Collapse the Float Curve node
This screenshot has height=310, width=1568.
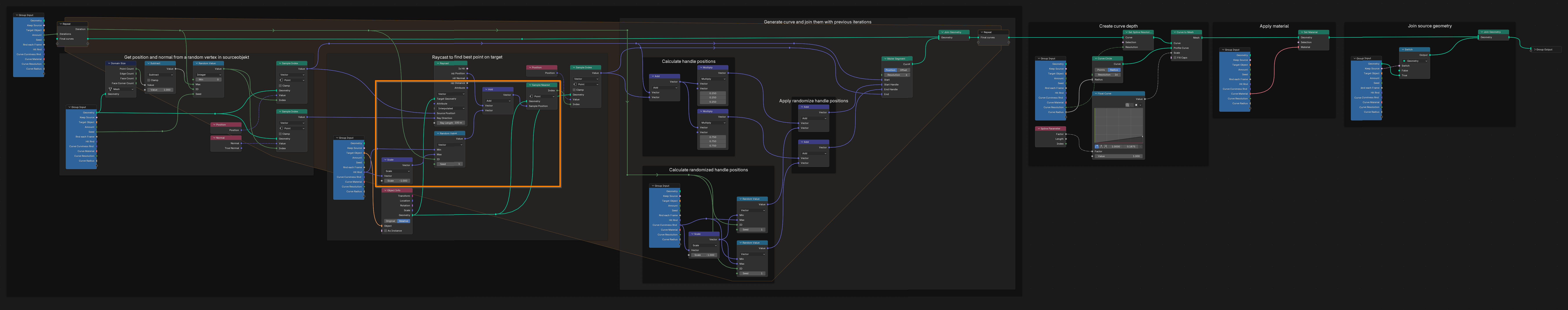pyautogui.click(x=1096, y=94)
